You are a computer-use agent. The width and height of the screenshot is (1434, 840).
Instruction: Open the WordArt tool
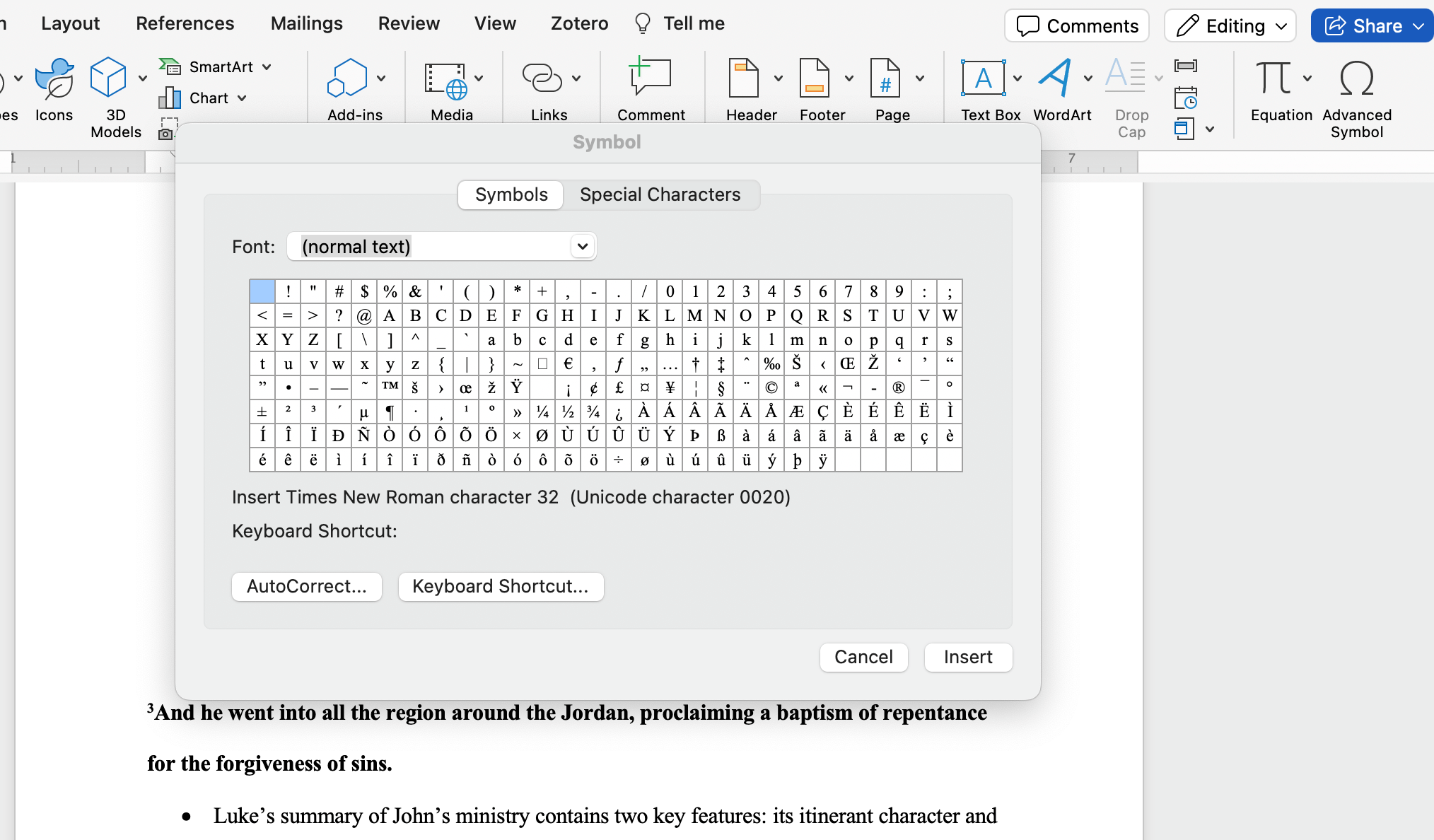pyautogui.click(x=1055, y=78)
